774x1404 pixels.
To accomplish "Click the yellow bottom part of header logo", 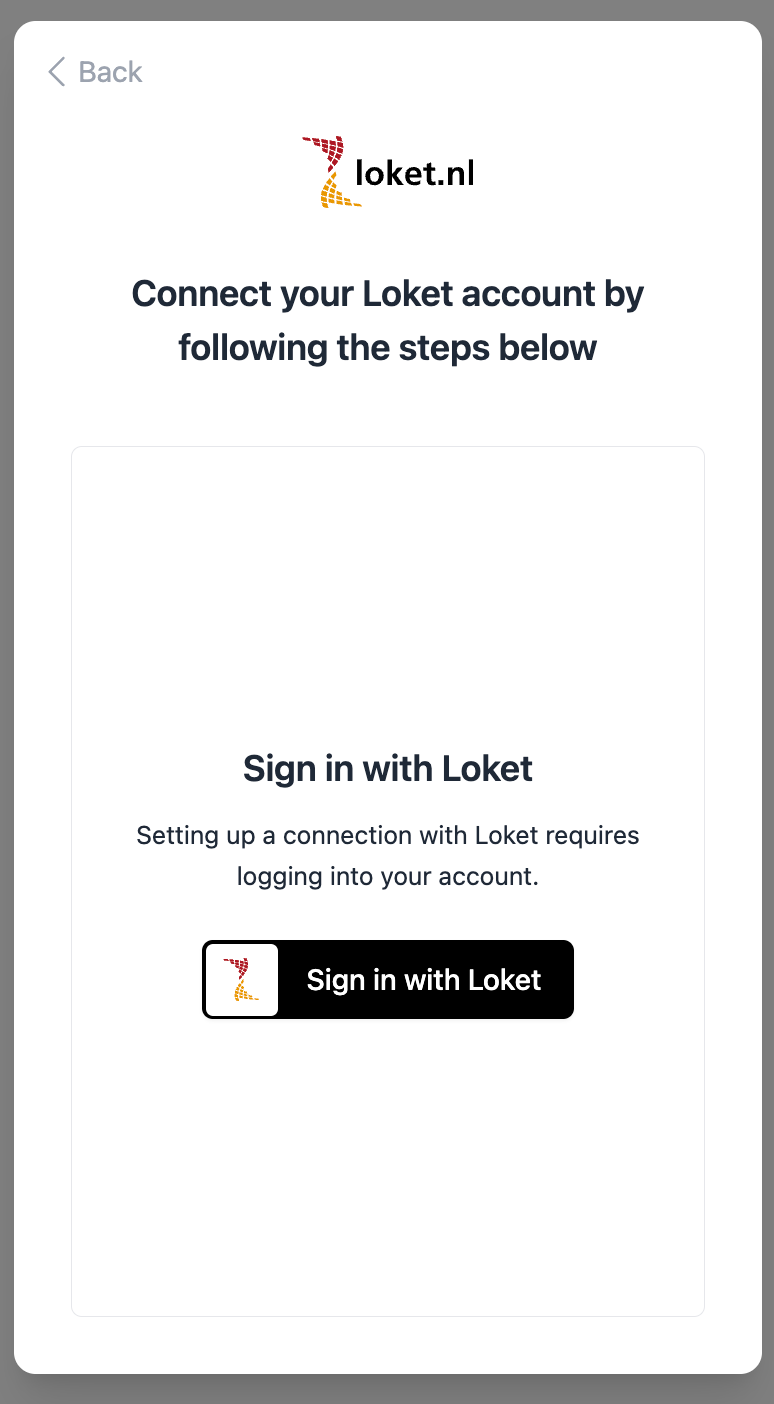I will tap(338, 194).
